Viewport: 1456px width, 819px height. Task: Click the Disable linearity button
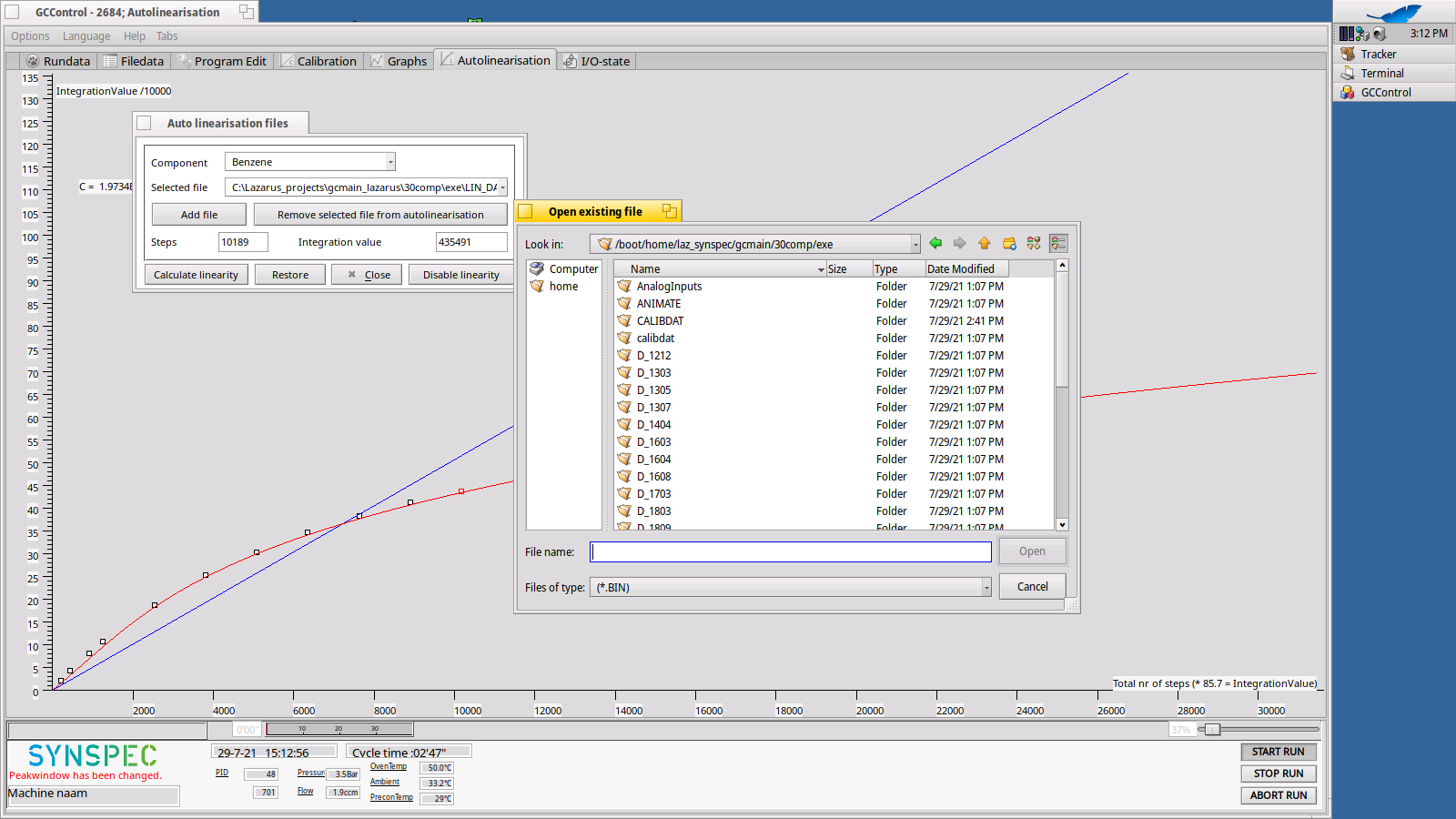pyautogui.click(x=461, y=275)
